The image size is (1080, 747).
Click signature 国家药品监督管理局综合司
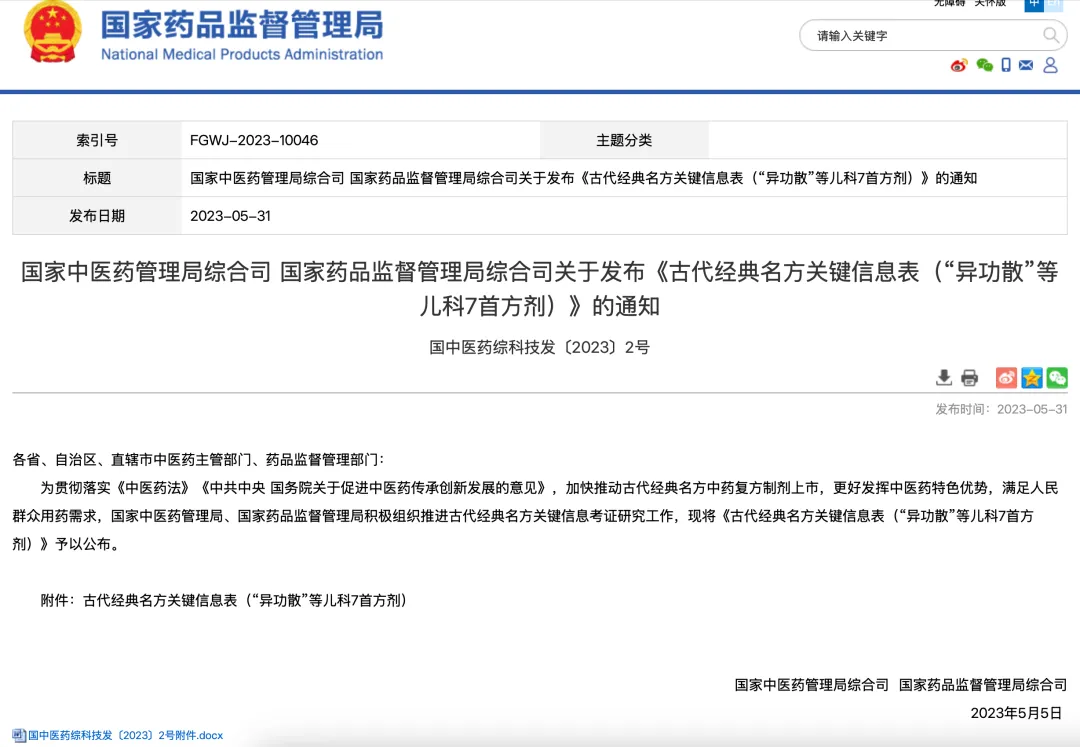pyautogui.click(x=983, y=685)
